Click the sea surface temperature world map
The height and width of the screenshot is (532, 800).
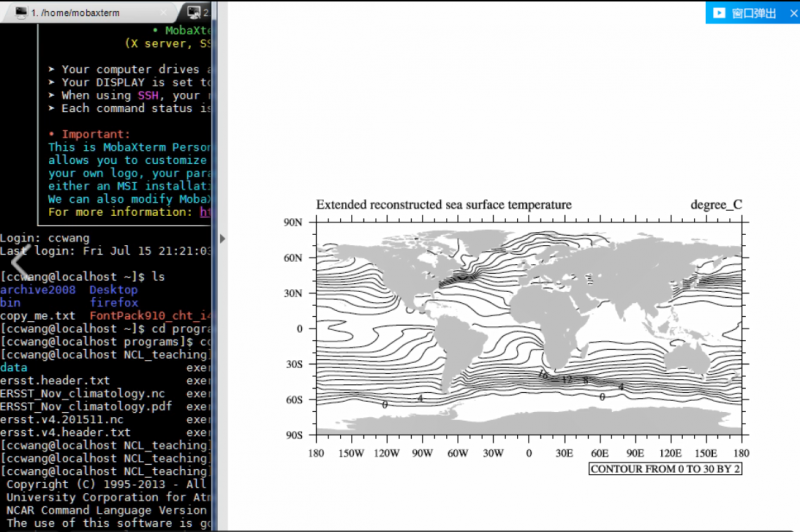point(528,328)
